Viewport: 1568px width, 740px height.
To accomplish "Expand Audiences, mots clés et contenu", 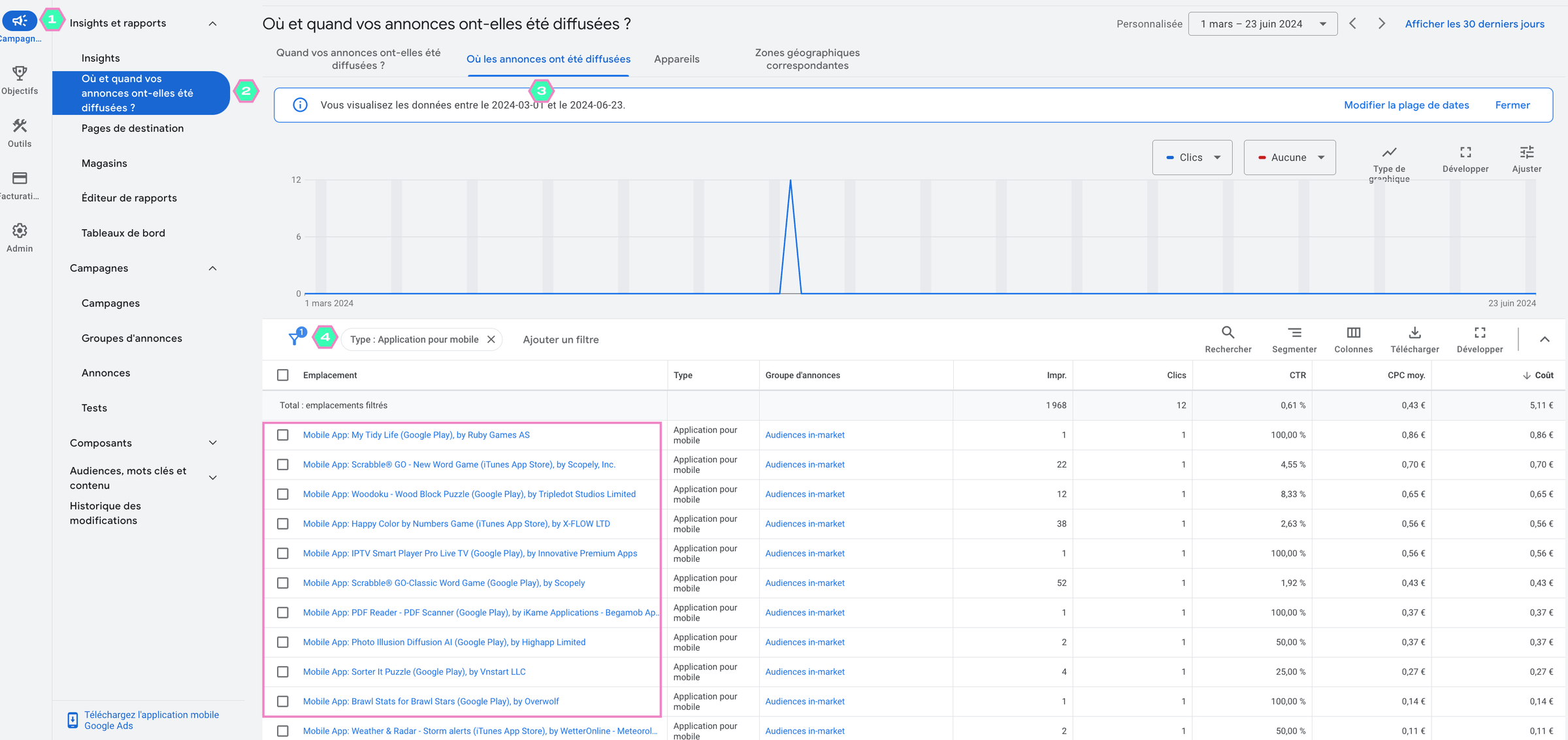I will 212,478.
